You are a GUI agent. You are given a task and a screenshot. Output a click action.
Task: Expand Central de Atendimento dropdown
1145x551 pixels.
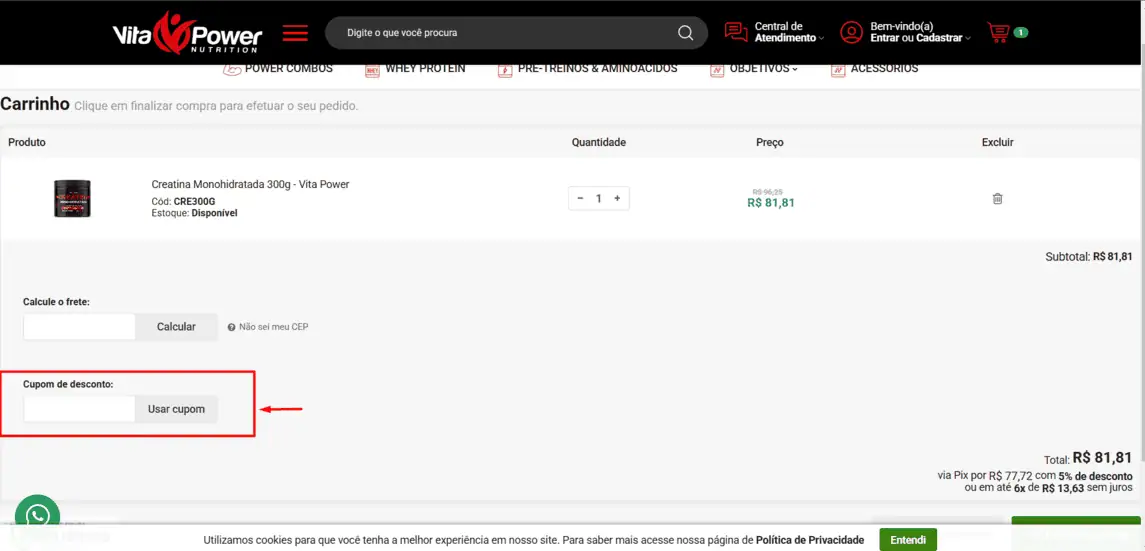pyautogui.click(x=789, y=32)
